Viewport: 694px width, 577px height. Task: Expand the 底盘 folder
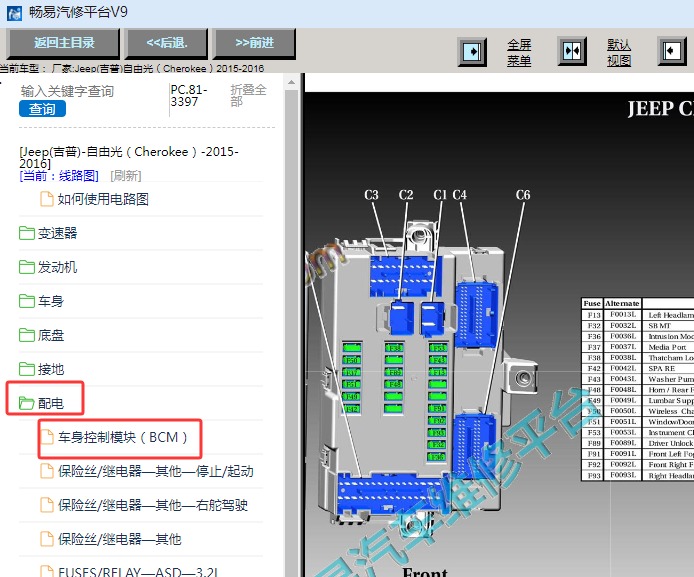50,335
